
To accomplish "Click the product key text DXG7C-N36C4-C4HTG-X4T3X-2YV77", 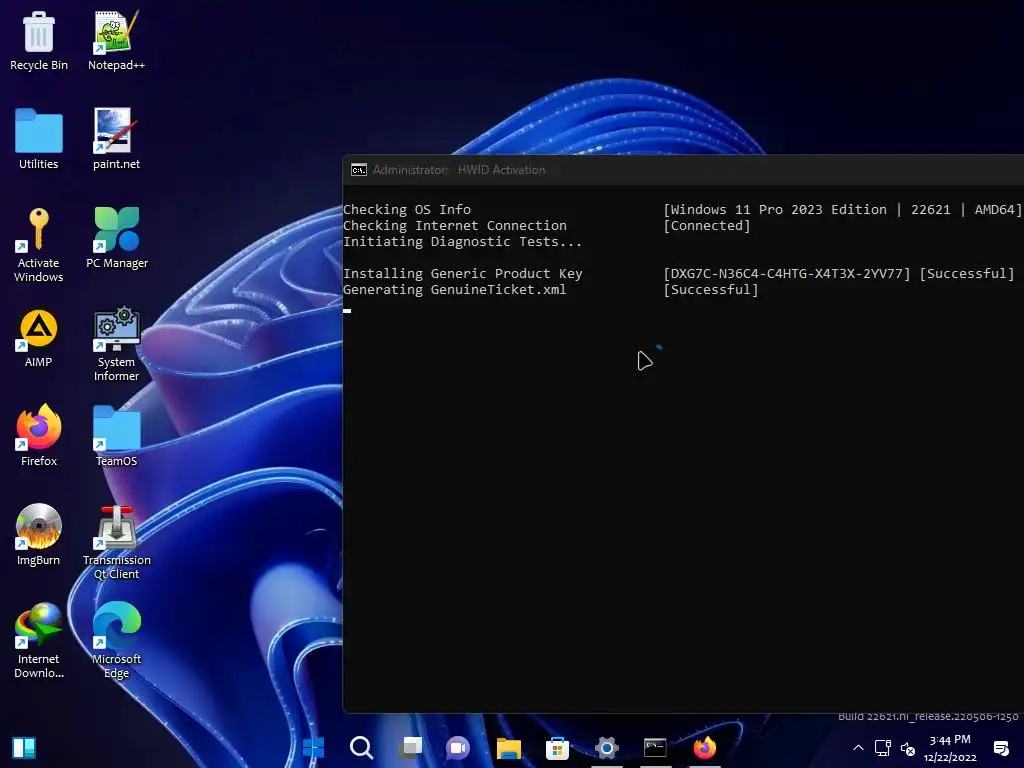I will coord(786,274).
